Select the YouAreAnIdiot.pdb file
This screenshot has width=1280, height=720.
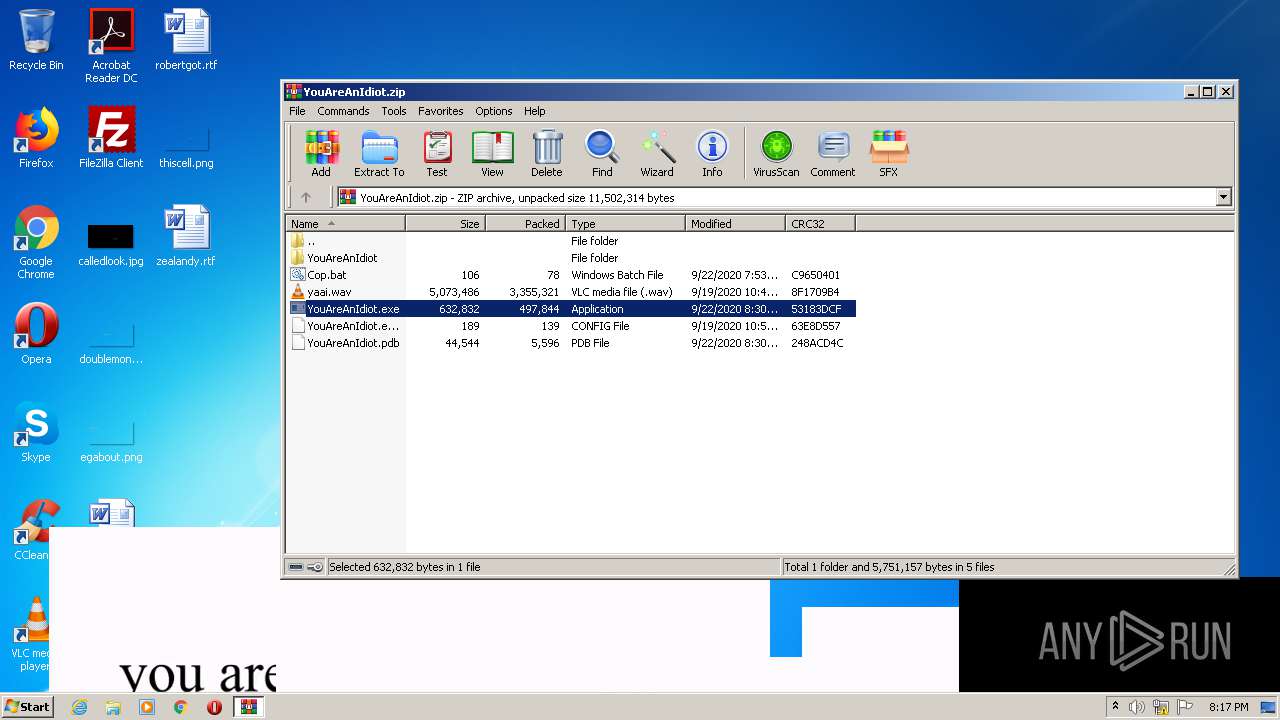click(x=571, y=343)
